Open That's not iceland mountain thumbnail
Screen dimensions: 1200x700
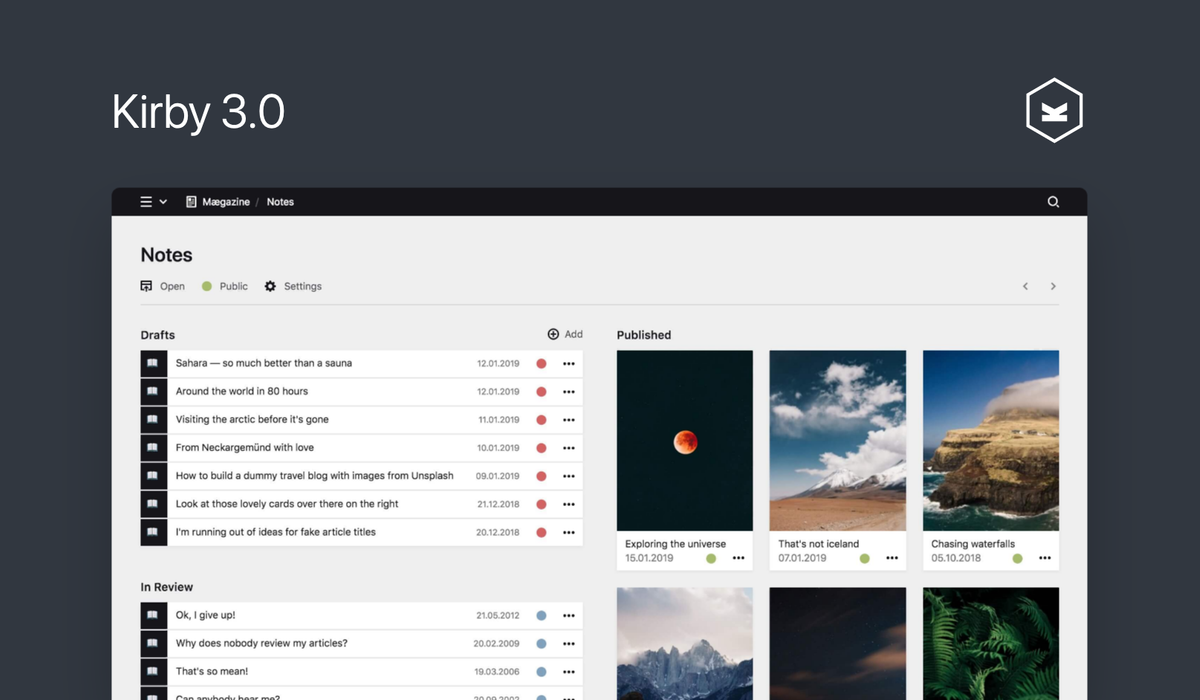838,440
